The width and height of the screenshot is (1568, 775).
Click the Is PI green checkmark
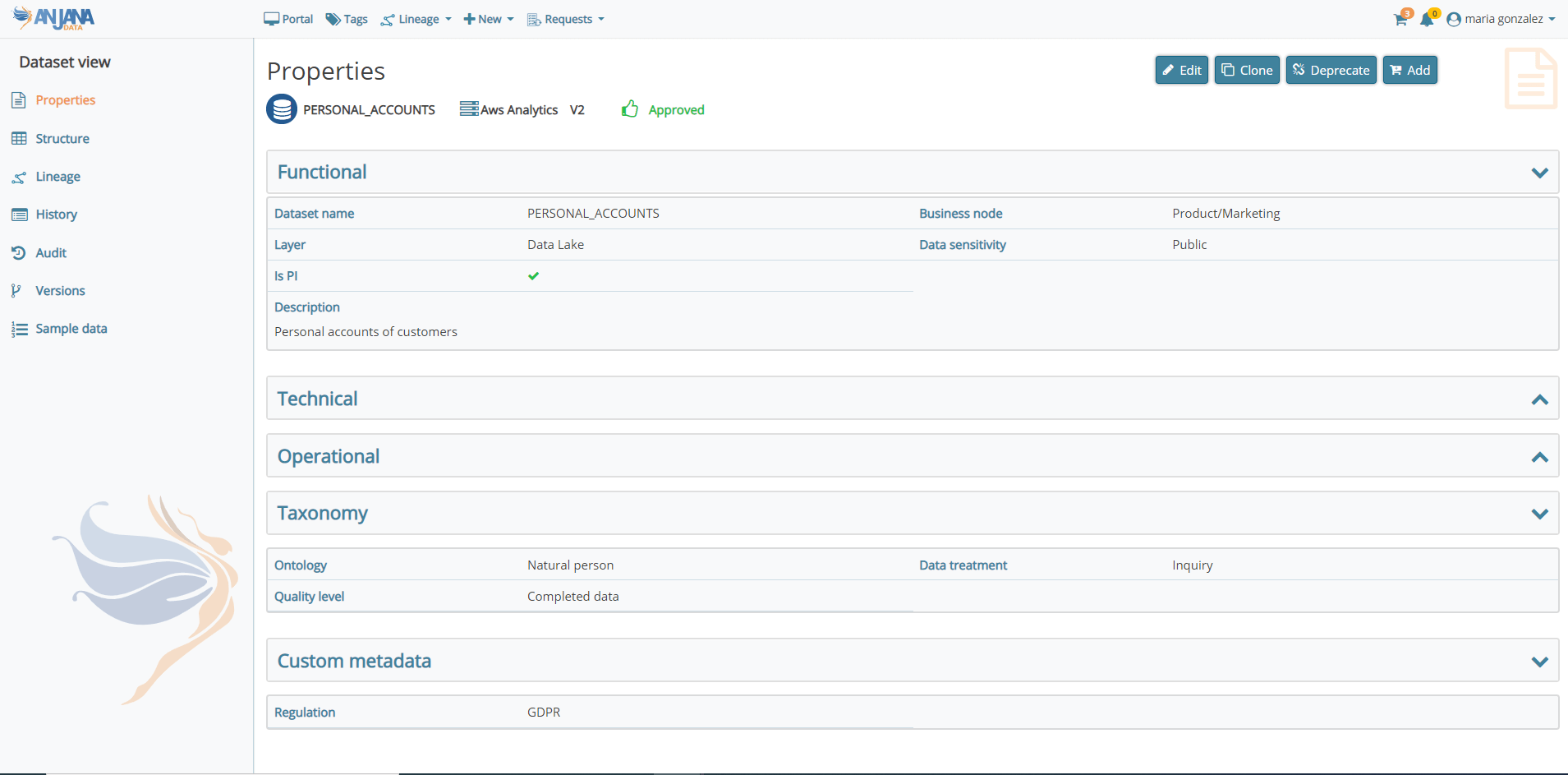(x=534, y=276)
